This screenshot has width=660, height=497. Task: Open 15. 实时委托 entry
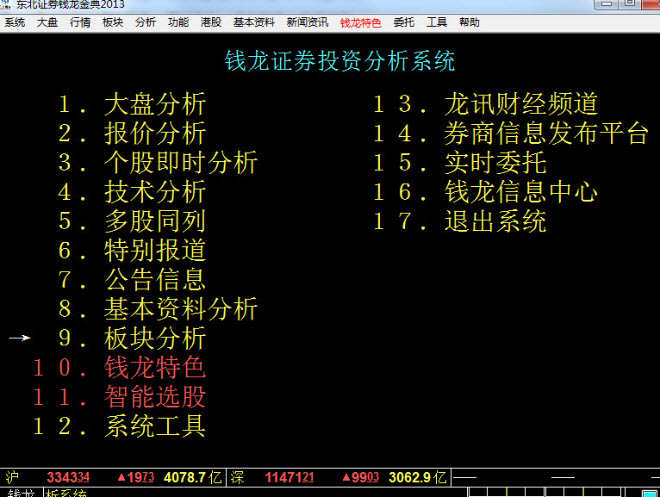pos(460,162)
